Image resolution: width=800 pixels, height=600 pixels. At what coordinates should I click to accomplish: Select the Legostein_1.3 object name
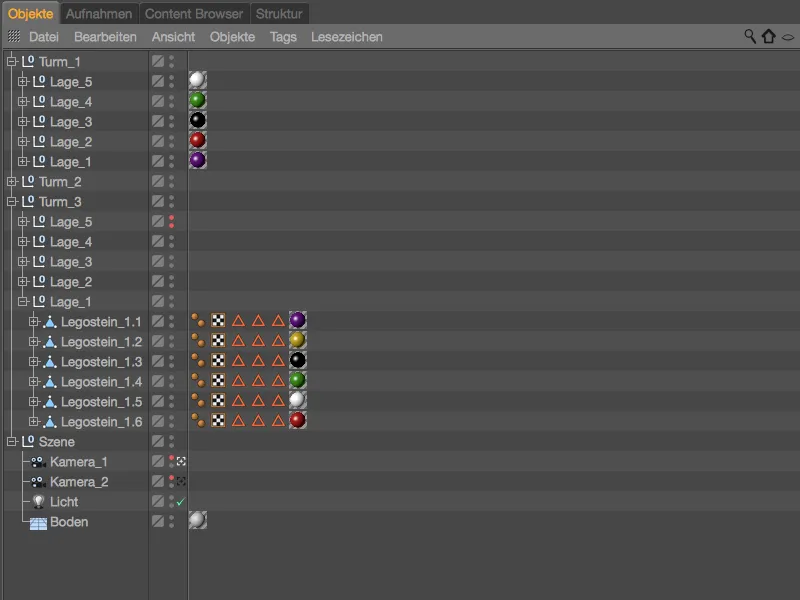(102, 362)
